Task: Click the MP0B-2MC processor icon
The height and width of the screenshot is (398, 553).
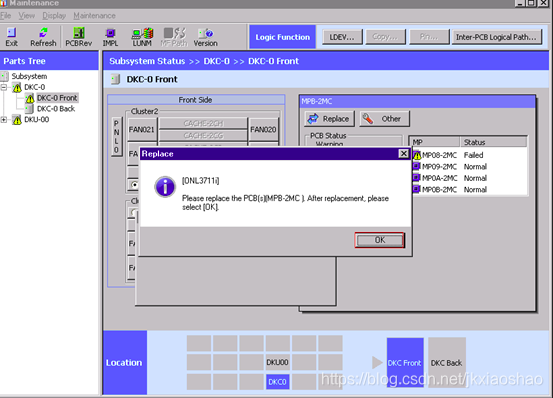Action: (x=417, y=189)
